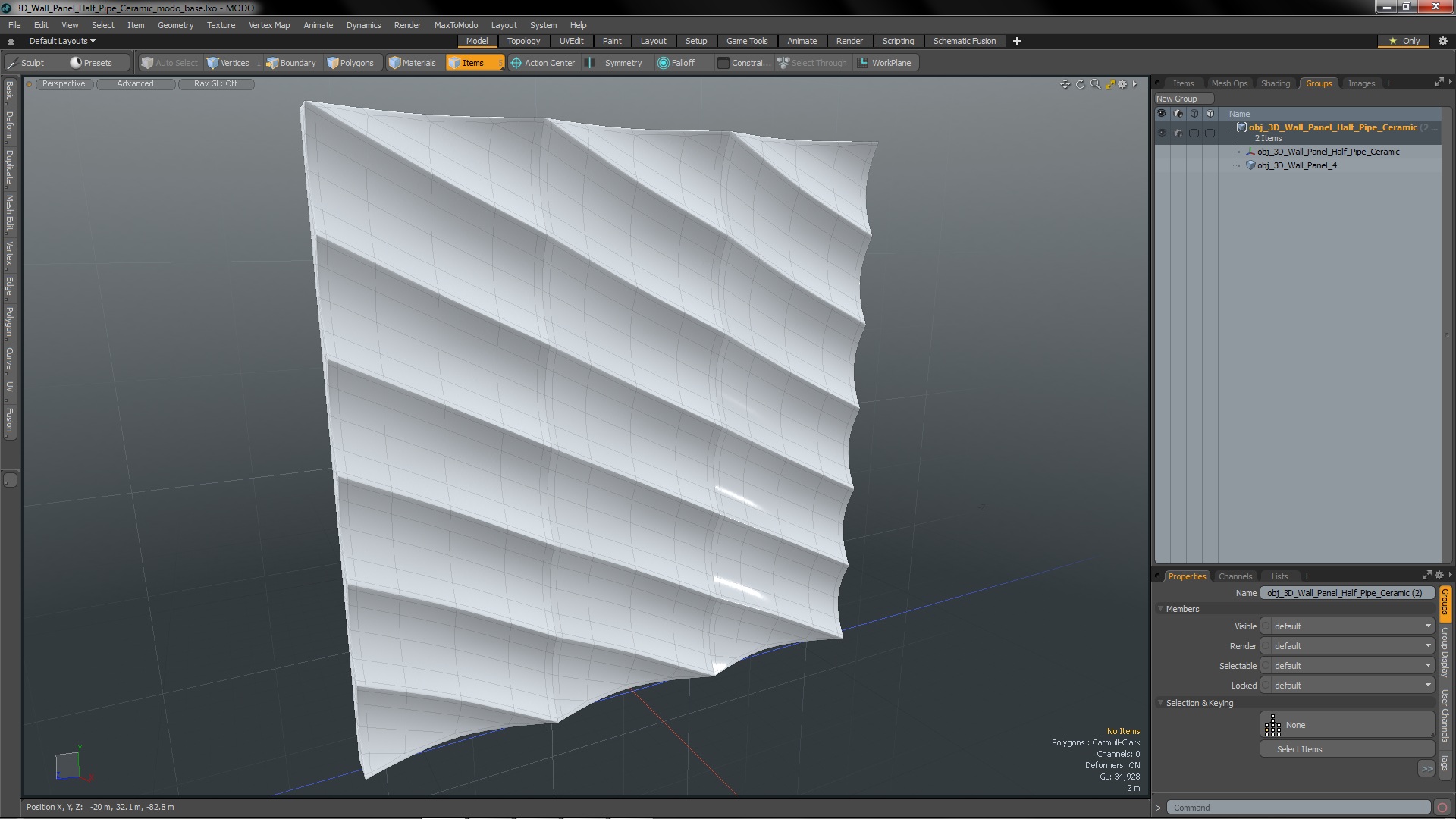Switch to the UVEdit layout tab
This screenshot has width=1456, height=819.
571,41
